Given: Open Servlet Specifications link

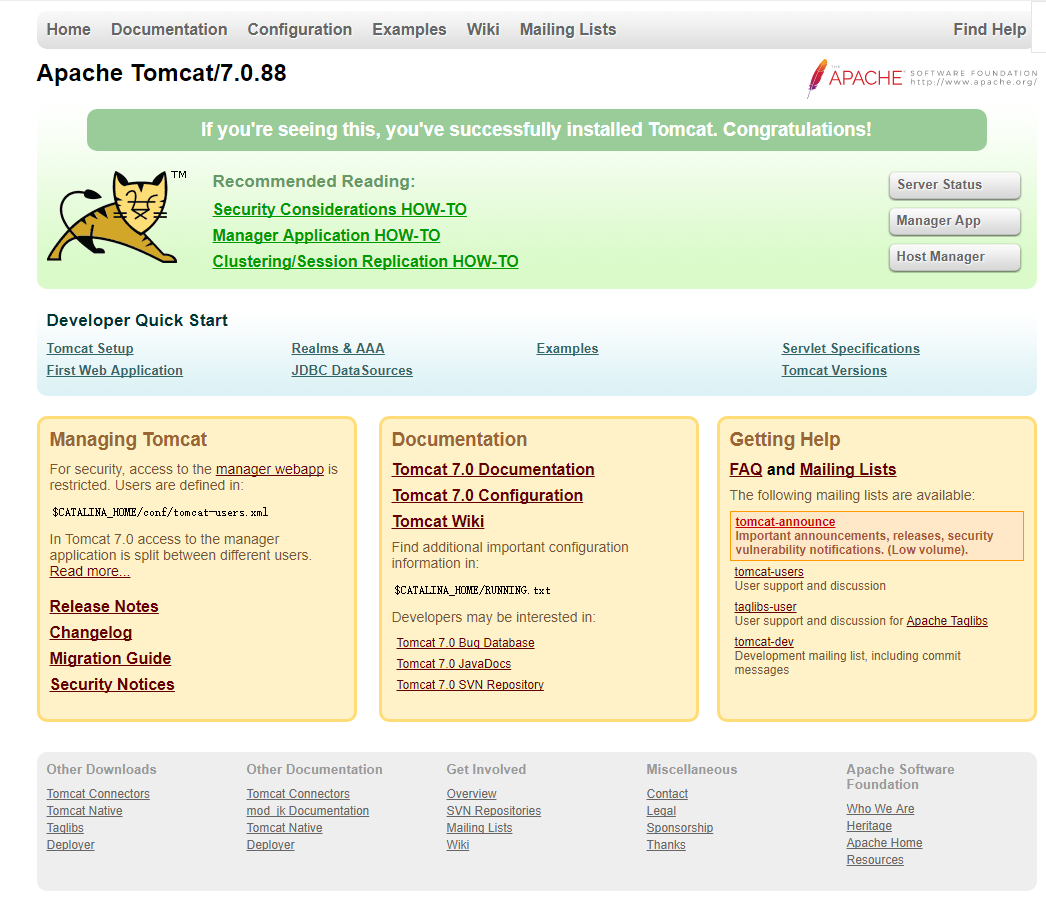Looking at the screenshot, I should click(851, 348).
